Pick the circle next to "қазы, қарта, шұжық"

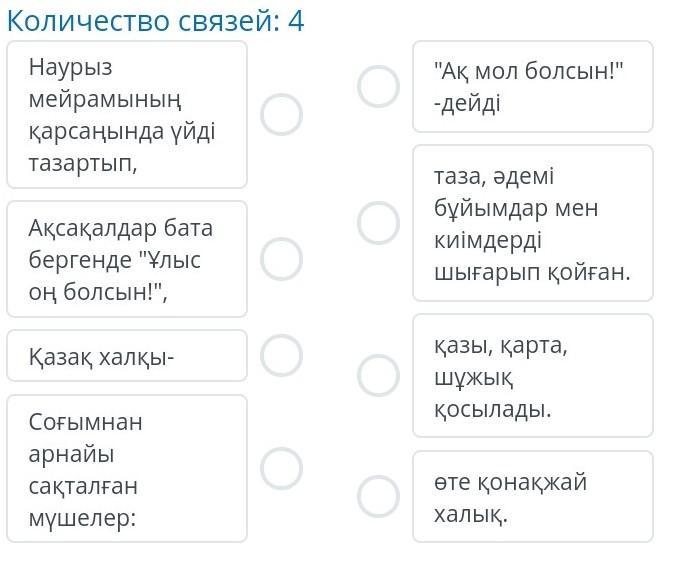point(378,375)
